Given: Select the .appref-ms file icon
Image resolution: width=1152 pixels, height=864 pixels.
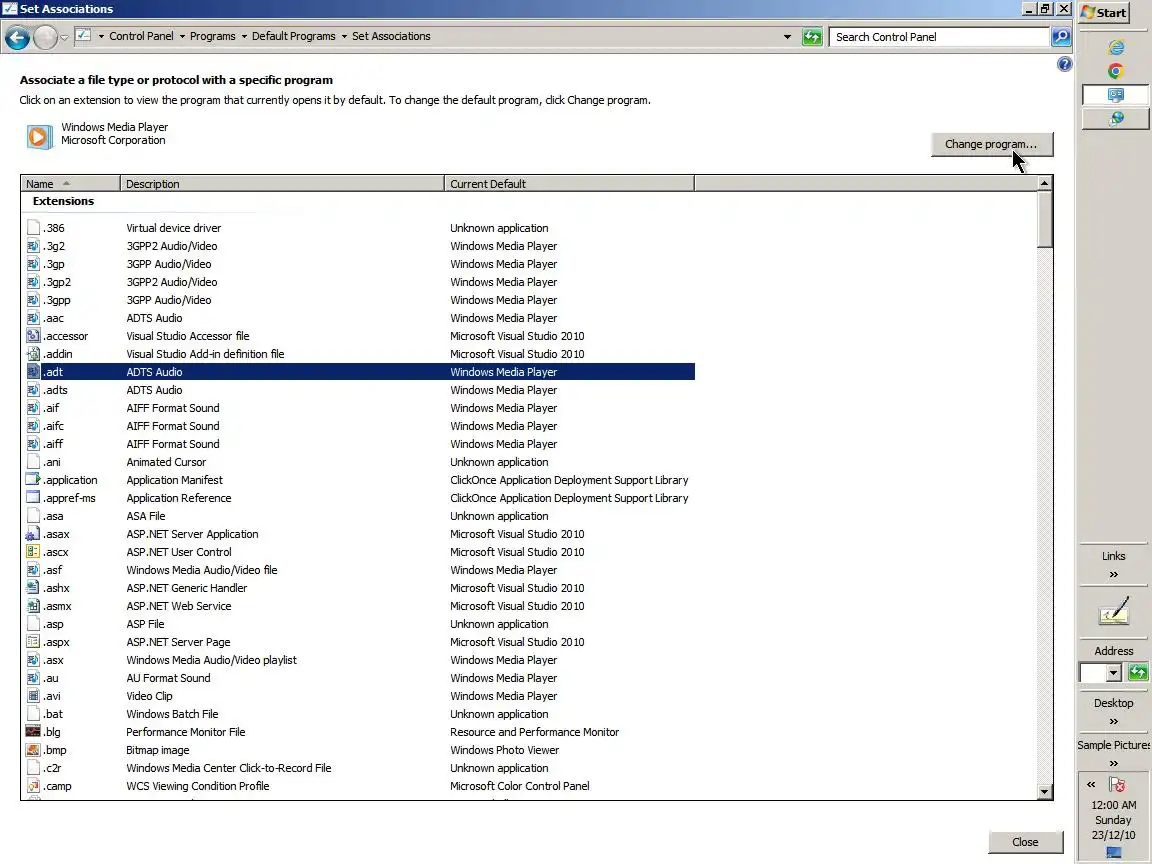Looking at the screenshot, I should pyautogui.click(x=33, y=498).
